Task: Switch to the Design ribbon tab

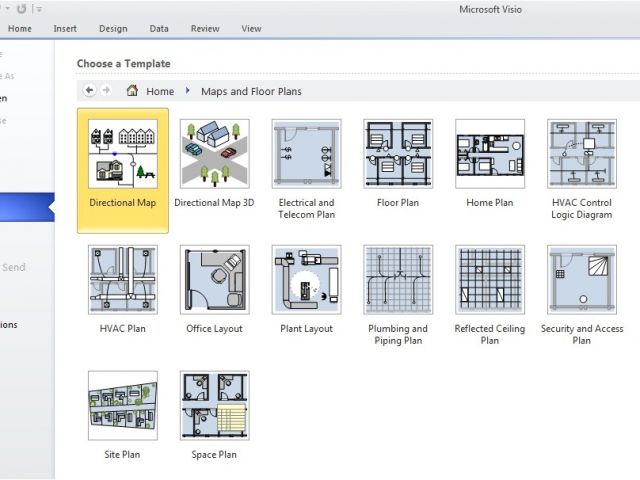Action: [113, 29]
